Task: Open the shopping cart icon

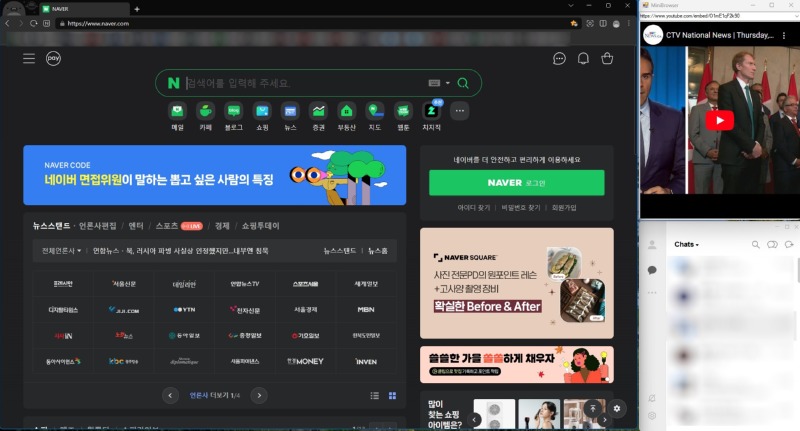Action: point(607,58)
